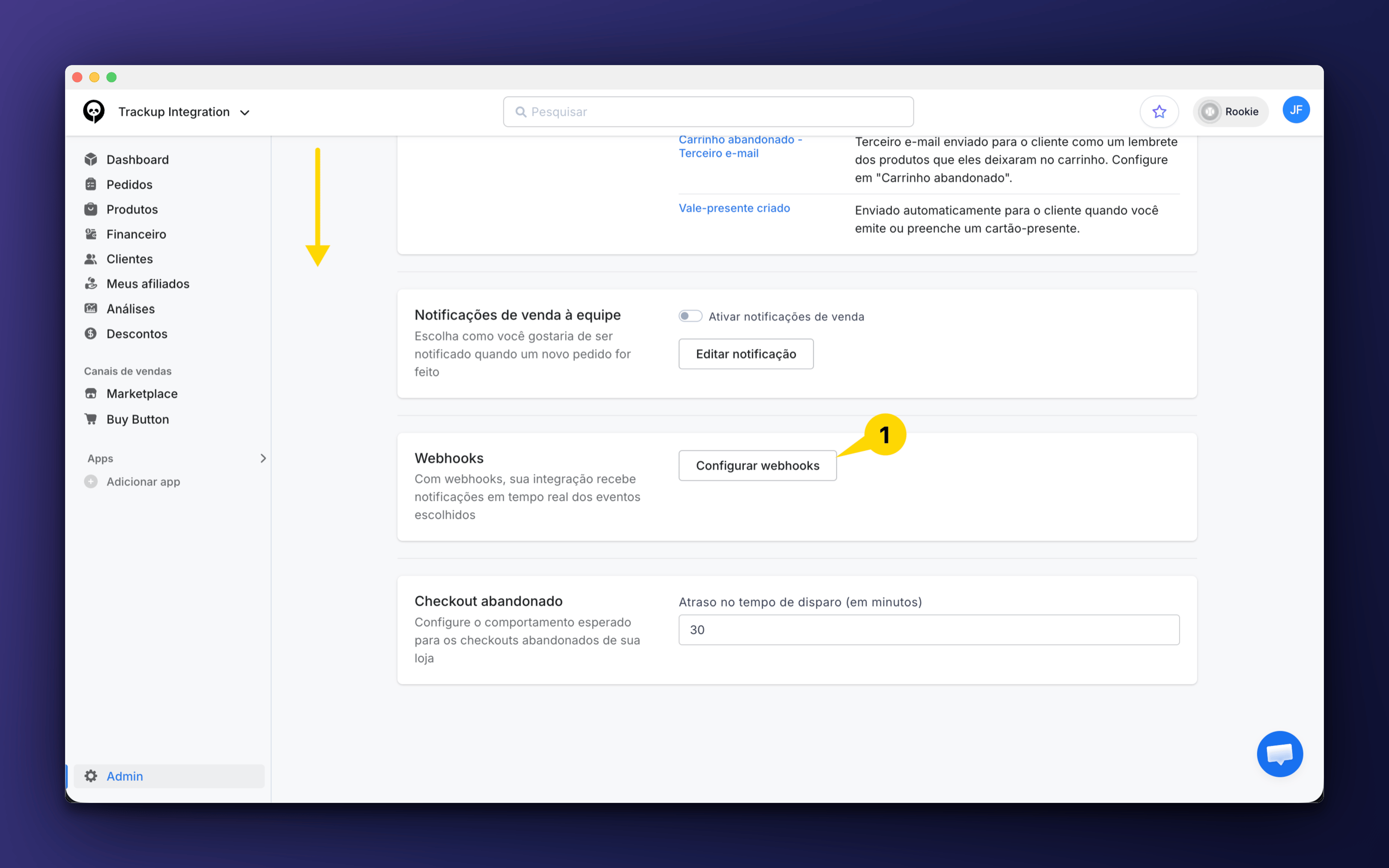This screenshot has width=1389, height=868.
Task: Go to Pedidos in sidebar
Action: pos(129,184)
